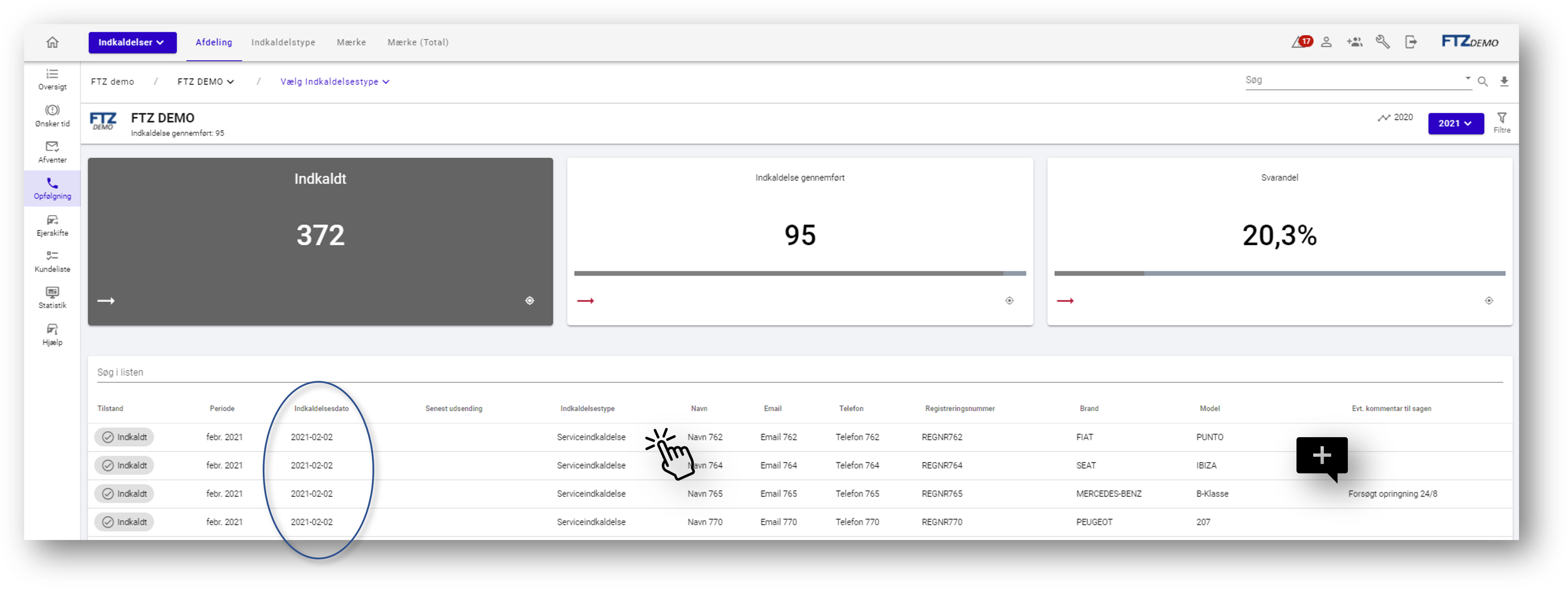1568x589 pixels.
Task: Click target icon on Svarandel card
Action: coord(1489,301)
